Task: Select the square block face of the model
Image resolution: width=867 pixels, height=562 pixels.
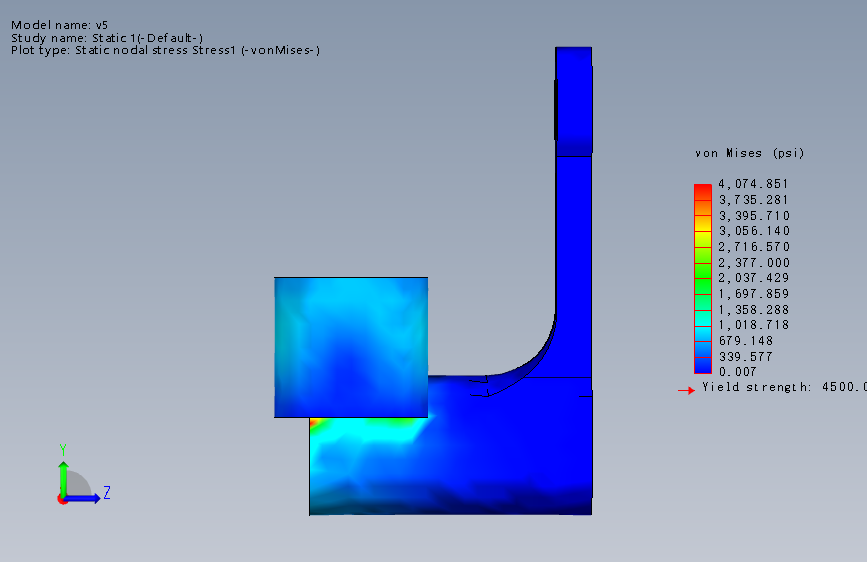Action: coord(351,347)
